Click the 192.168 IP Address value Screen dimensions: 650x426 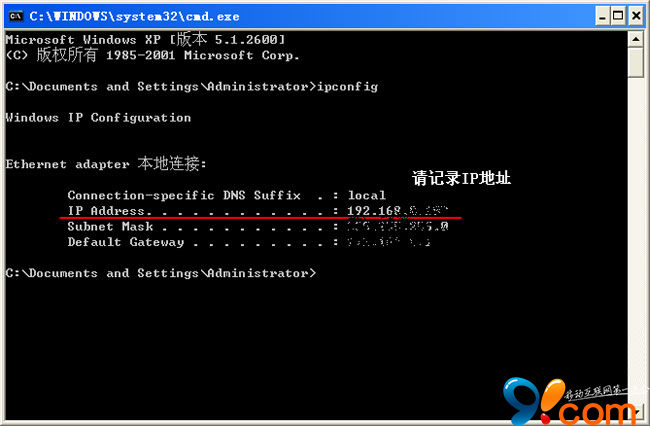(x=398, y=211)
